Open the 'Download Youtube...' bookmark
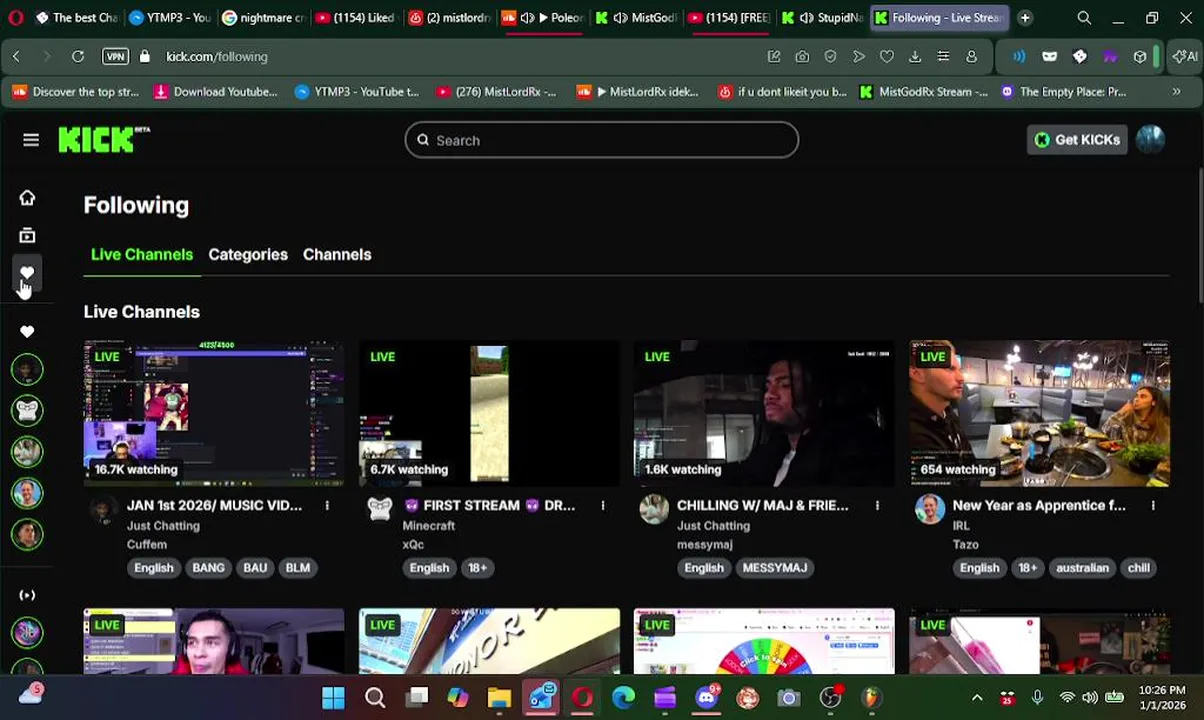Screen dimensions: 1204x720 pyautogui.click(x=215, y=92)
